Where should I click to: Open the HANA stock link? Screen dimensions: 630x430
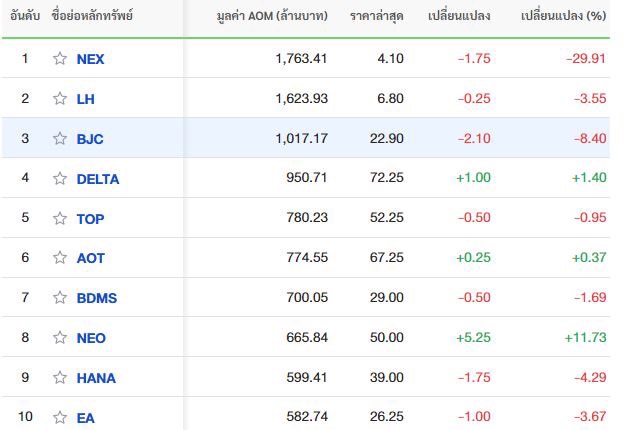(96, 378)
